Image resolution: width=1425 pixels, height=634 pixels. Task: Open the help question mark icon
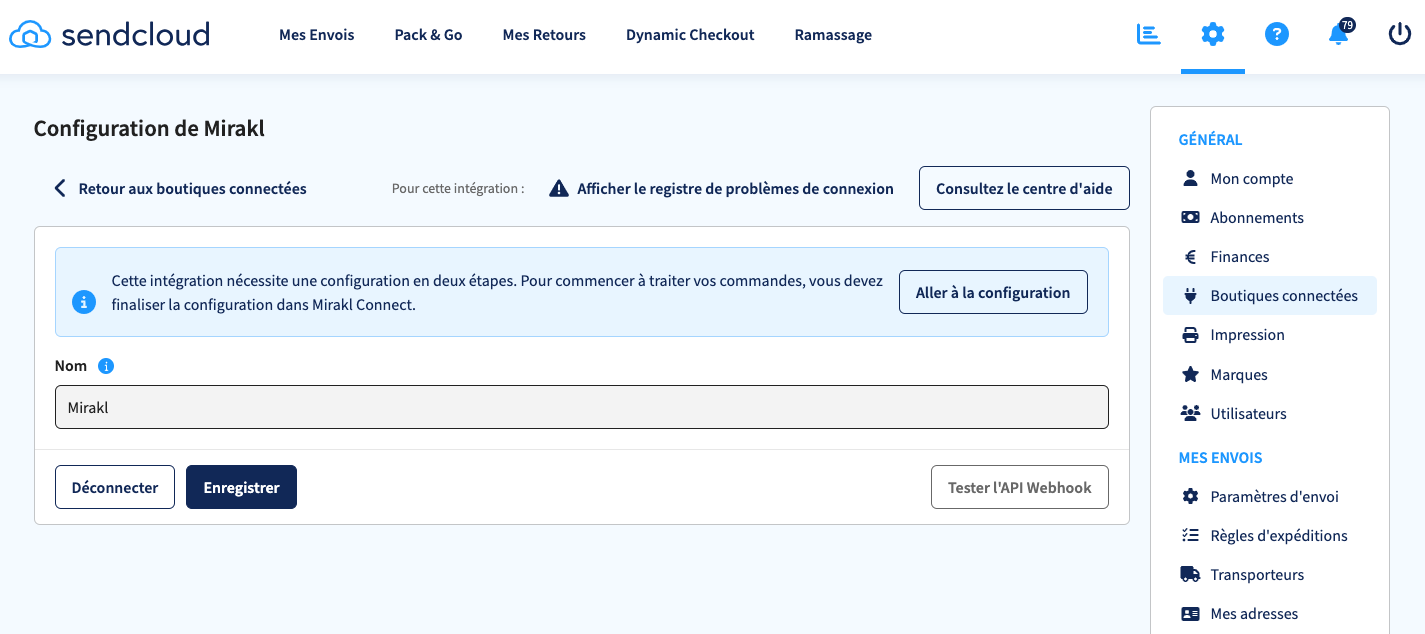coord(1277,33)
